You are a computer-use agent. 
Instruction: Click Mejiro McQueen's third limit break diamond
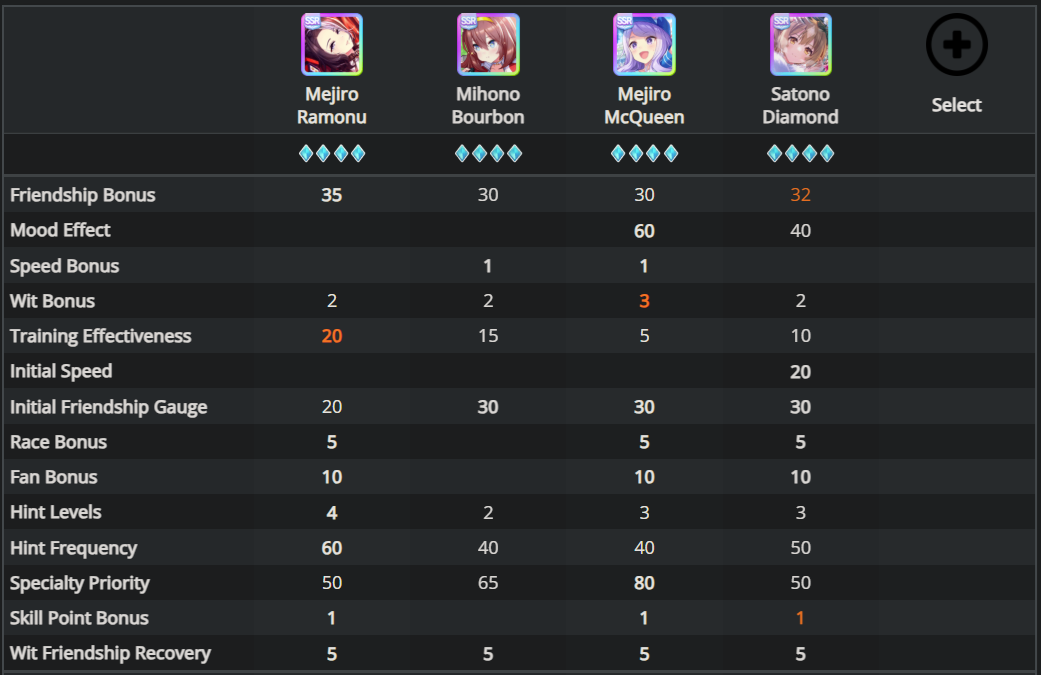653,154
